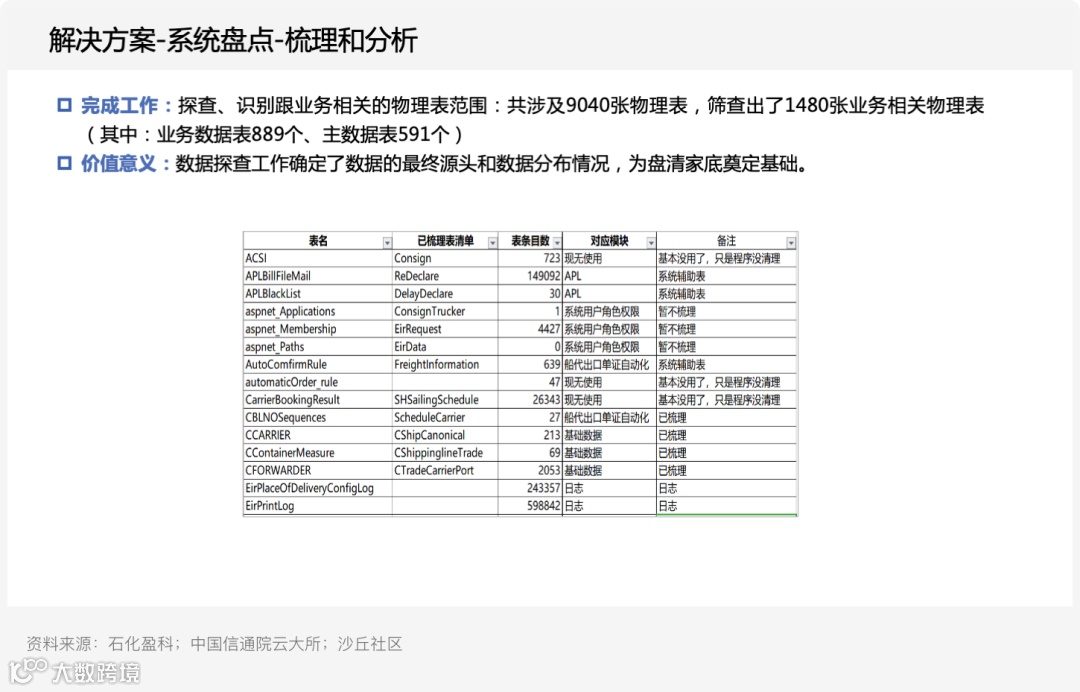The height and width of the screenshot is (692, 1080).
Task: Select the automaticOrder_rule cell
Action: point(318,382)
